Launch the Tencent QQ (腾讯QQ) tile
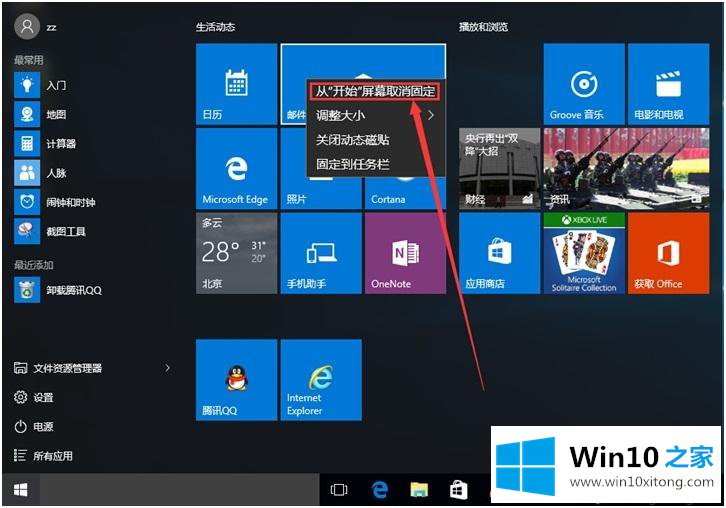 (x=237, y=380)
